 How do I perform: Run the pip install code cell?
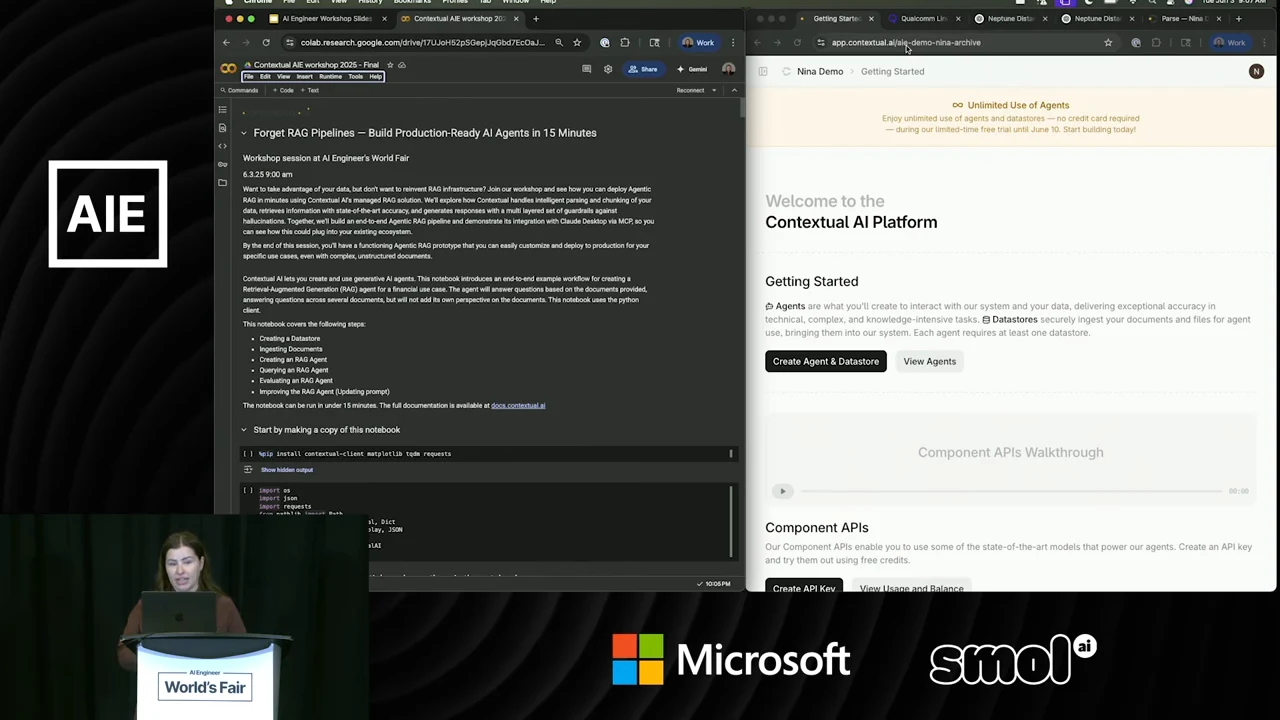[248, 454]
